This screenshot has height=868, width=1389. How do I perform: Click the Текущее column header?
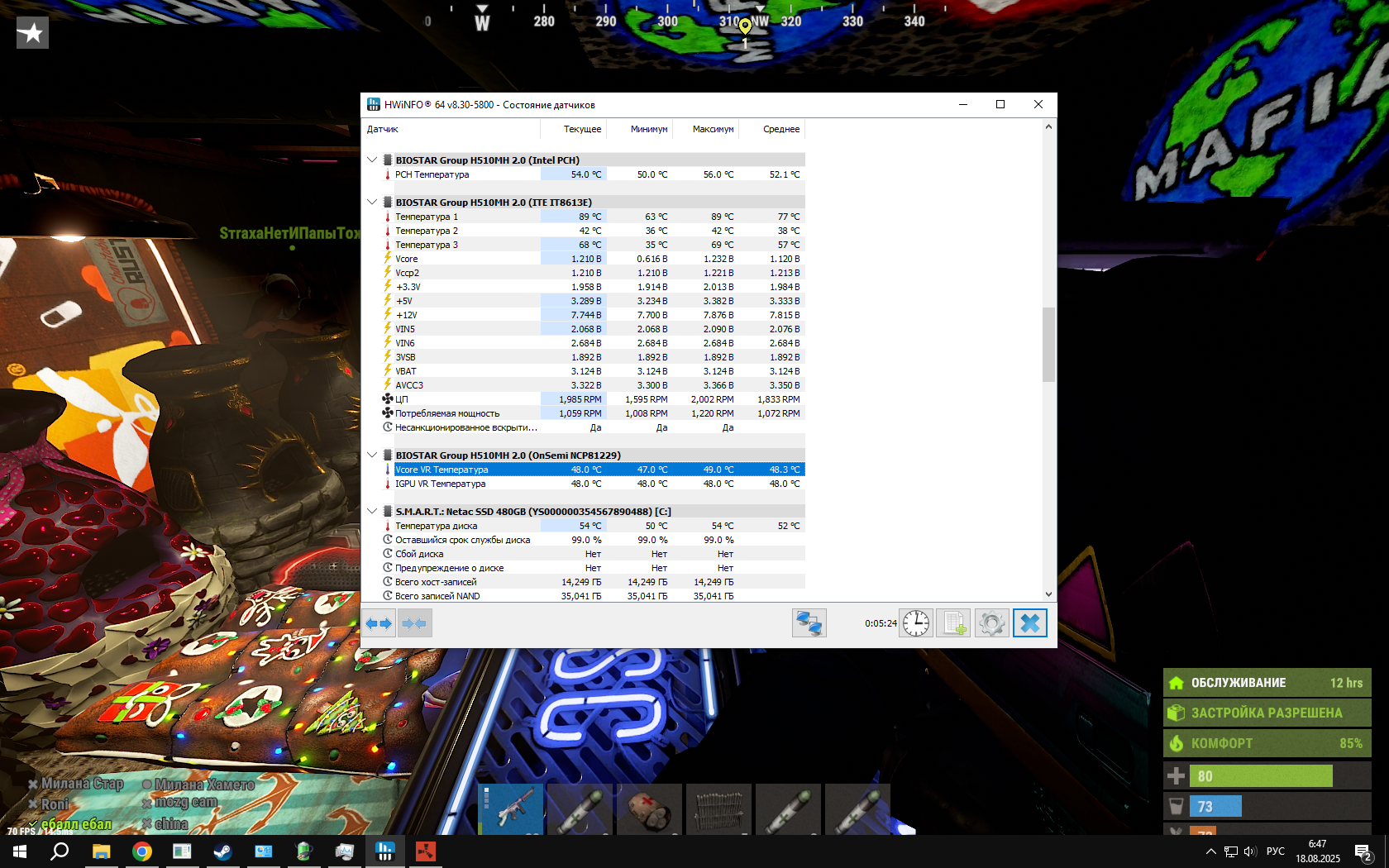click(582, 130)
